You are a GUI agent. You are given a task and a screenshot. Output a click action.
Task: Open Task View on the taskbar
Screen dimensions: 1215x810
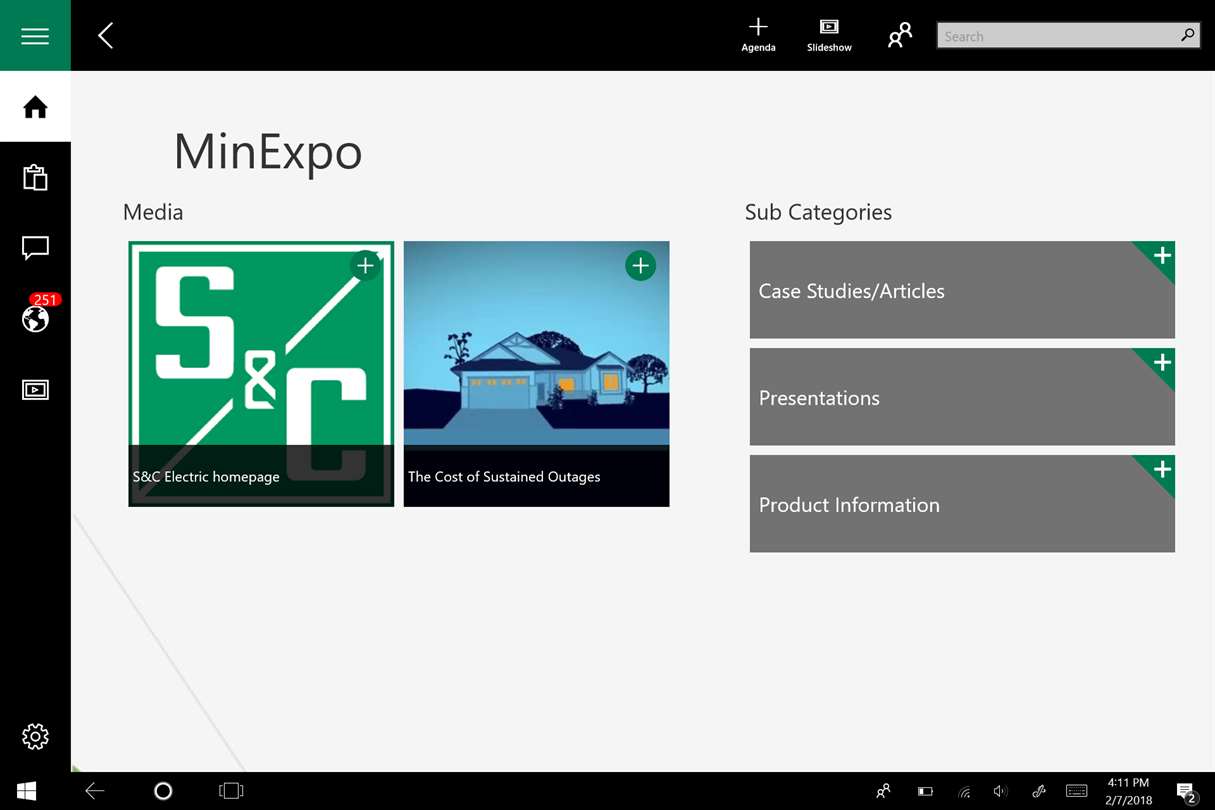(231, 791)
